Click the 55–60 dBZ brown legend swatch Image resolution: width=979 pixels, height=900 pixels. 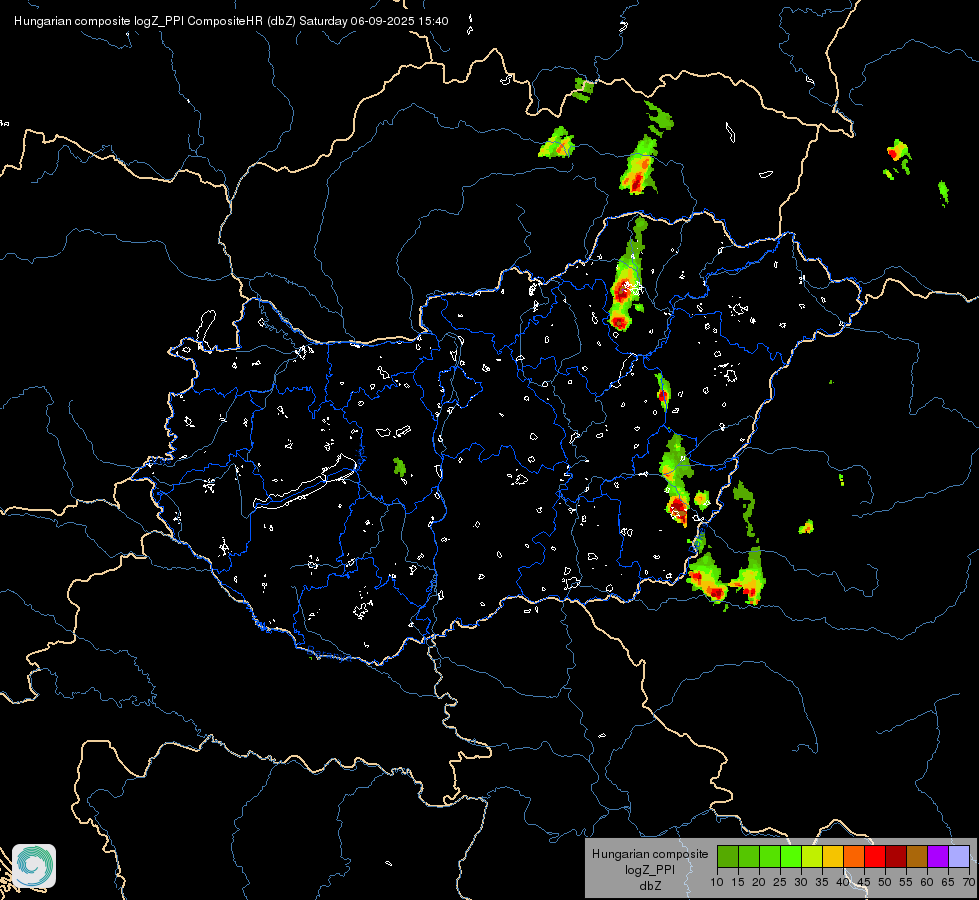pyautogui.click(x=917, y=856)
